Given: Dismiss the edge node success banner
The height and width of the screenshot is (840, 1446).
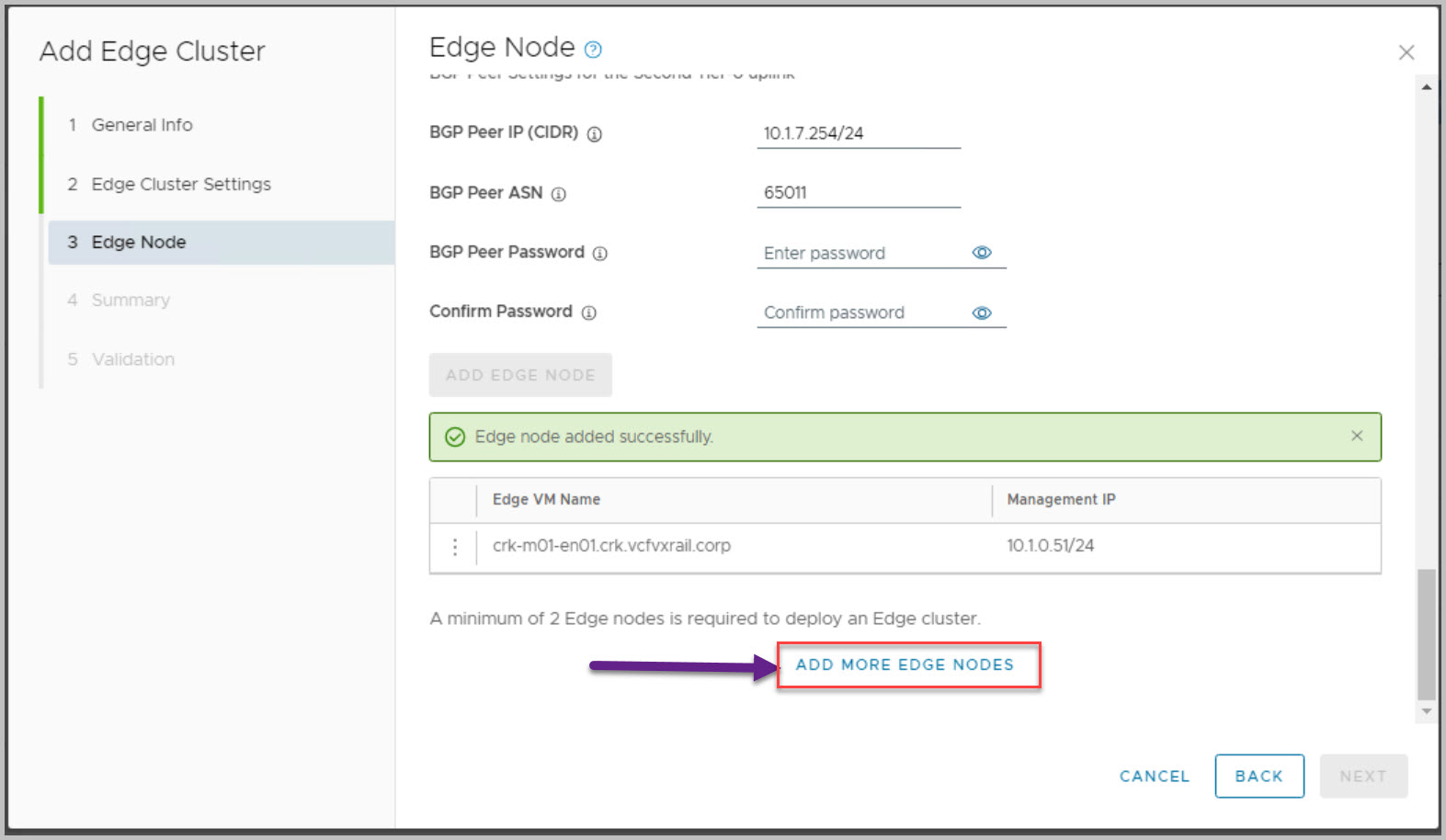Looking at the screenshot, I should coord(1357,436).
